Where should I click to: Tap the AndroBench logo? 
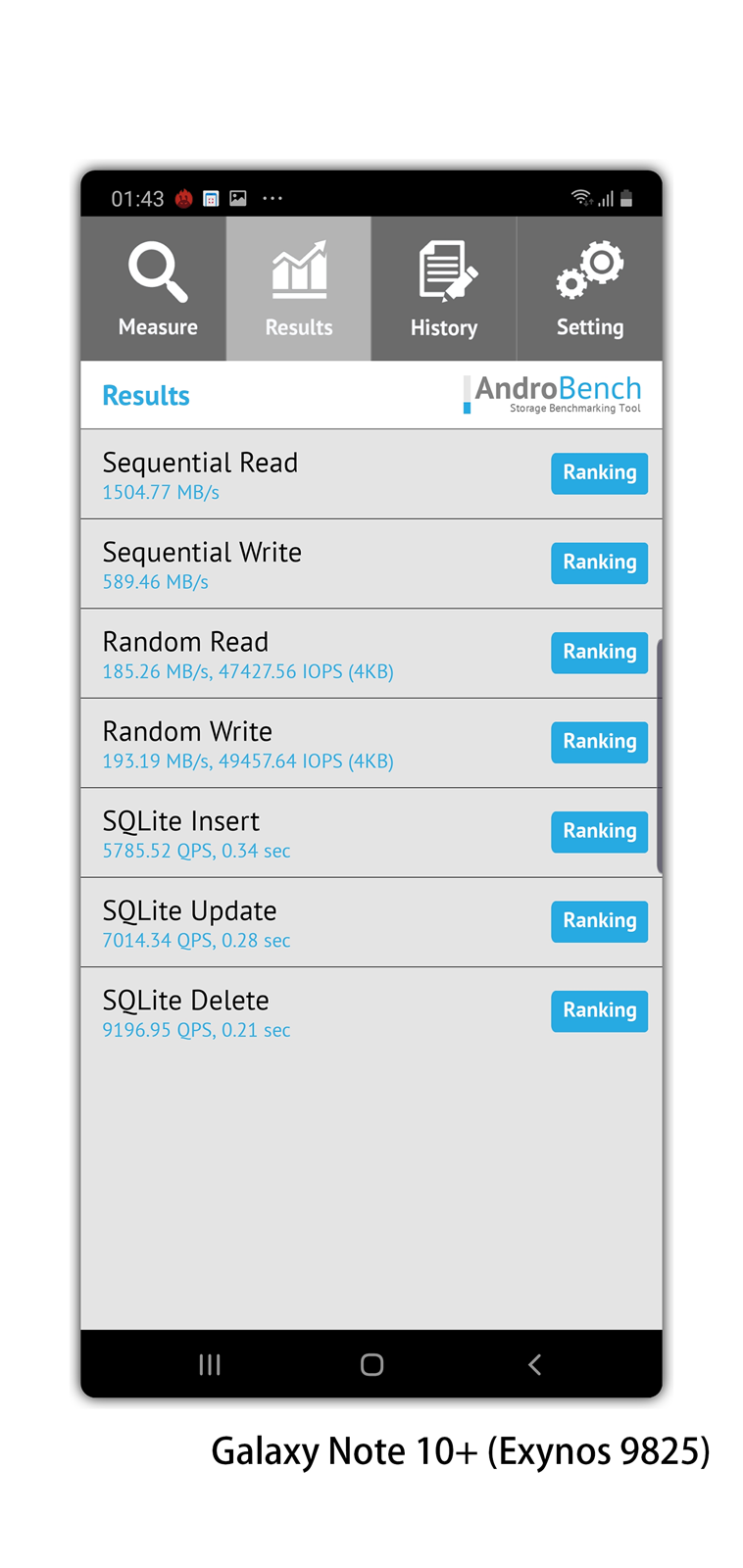pos(554,394)
